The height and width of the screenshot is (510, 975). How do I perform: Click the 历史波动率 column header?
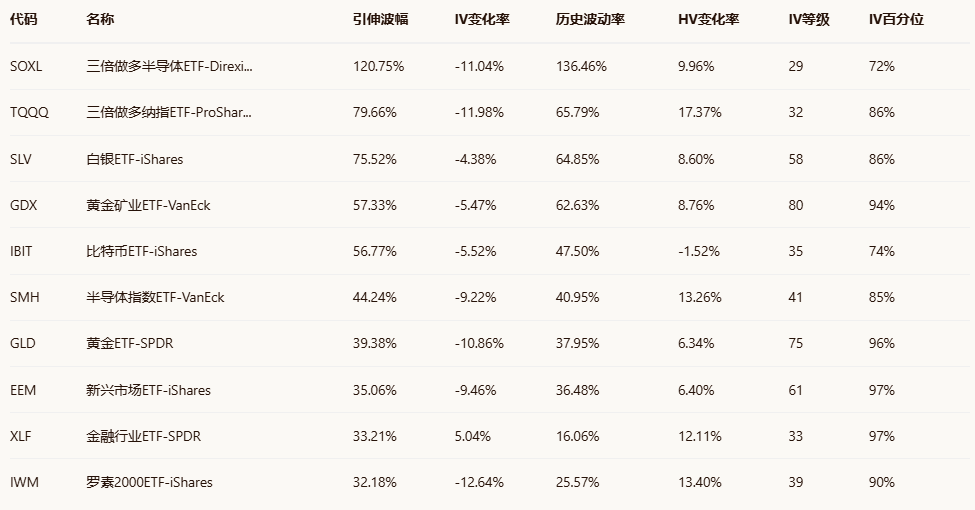[x=589, y=20]
